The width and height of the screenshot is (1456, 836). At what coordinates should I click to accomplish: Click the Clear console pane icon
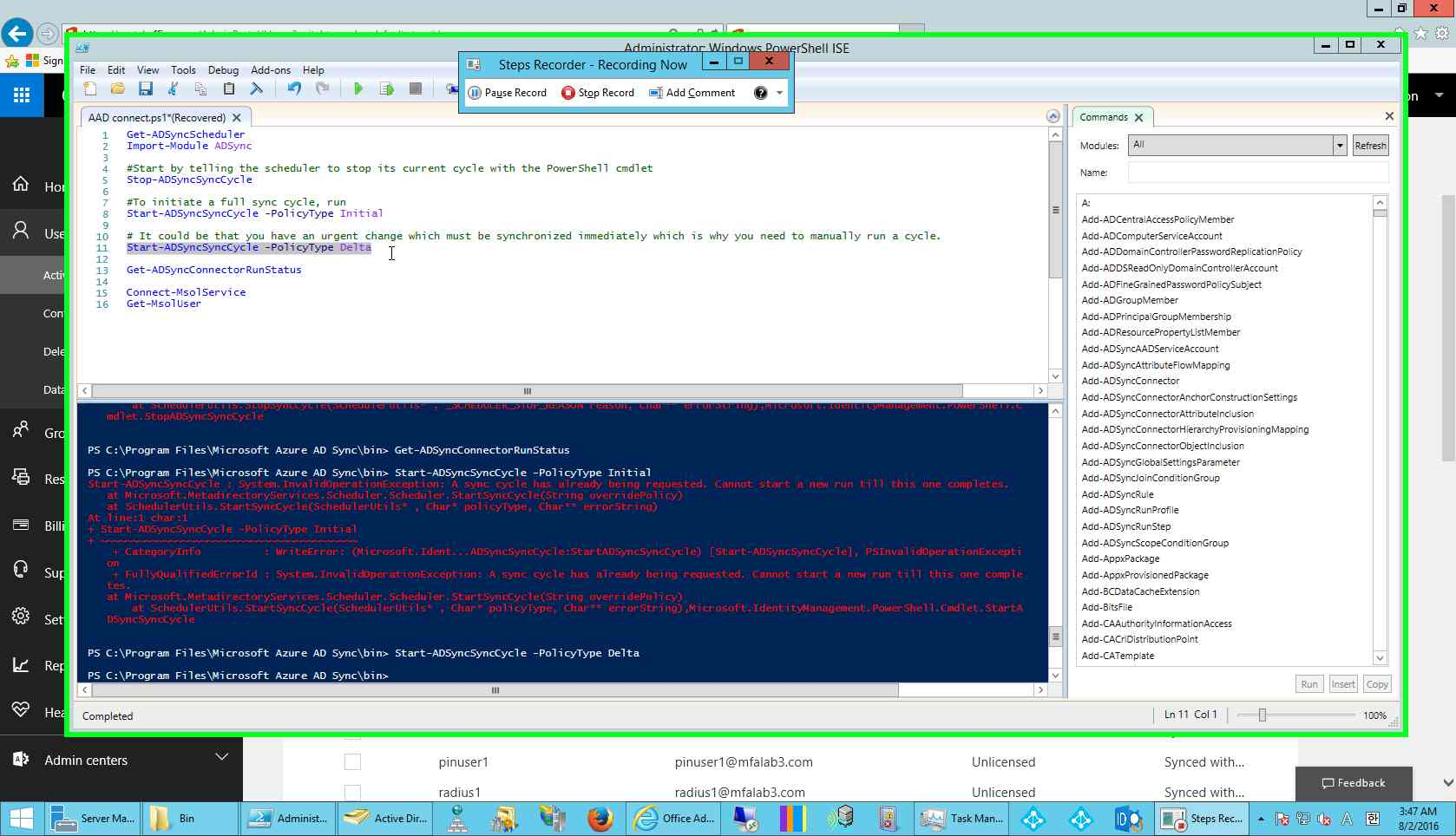[x=257, y=88]
